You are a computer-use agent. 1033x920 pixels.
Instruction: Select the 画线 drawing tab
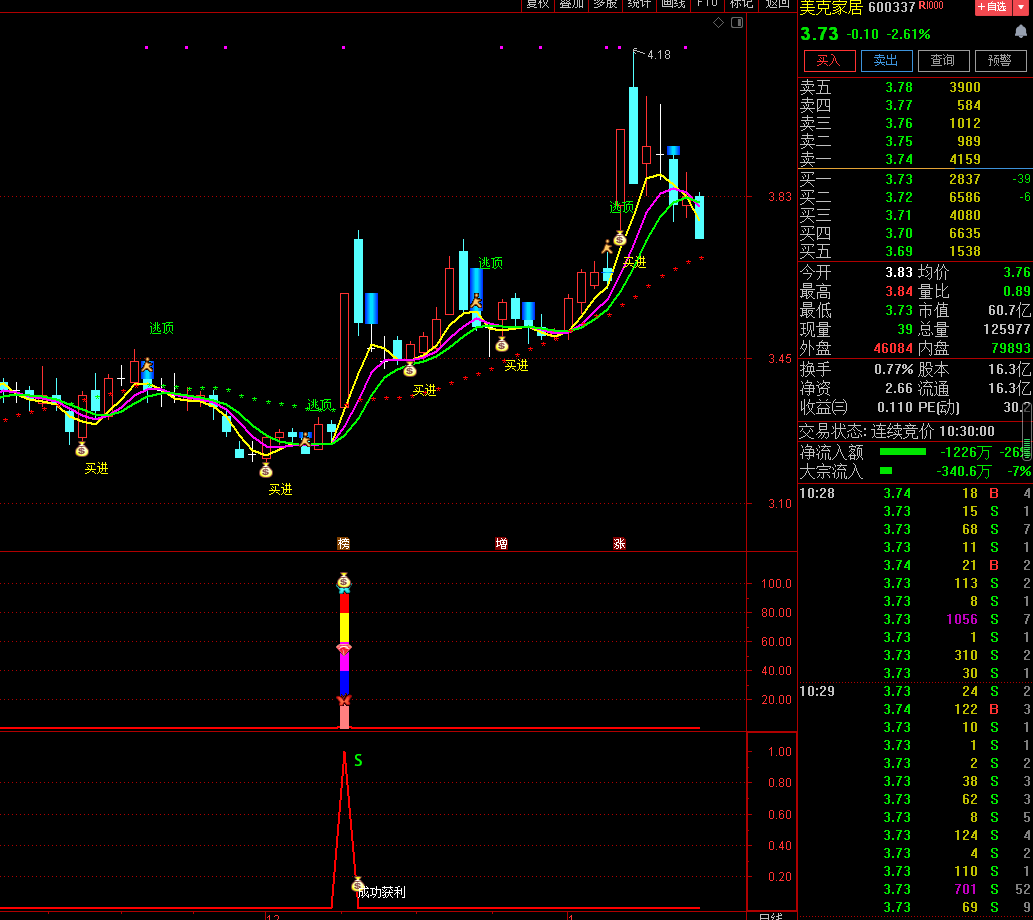(x=673, y=5)
